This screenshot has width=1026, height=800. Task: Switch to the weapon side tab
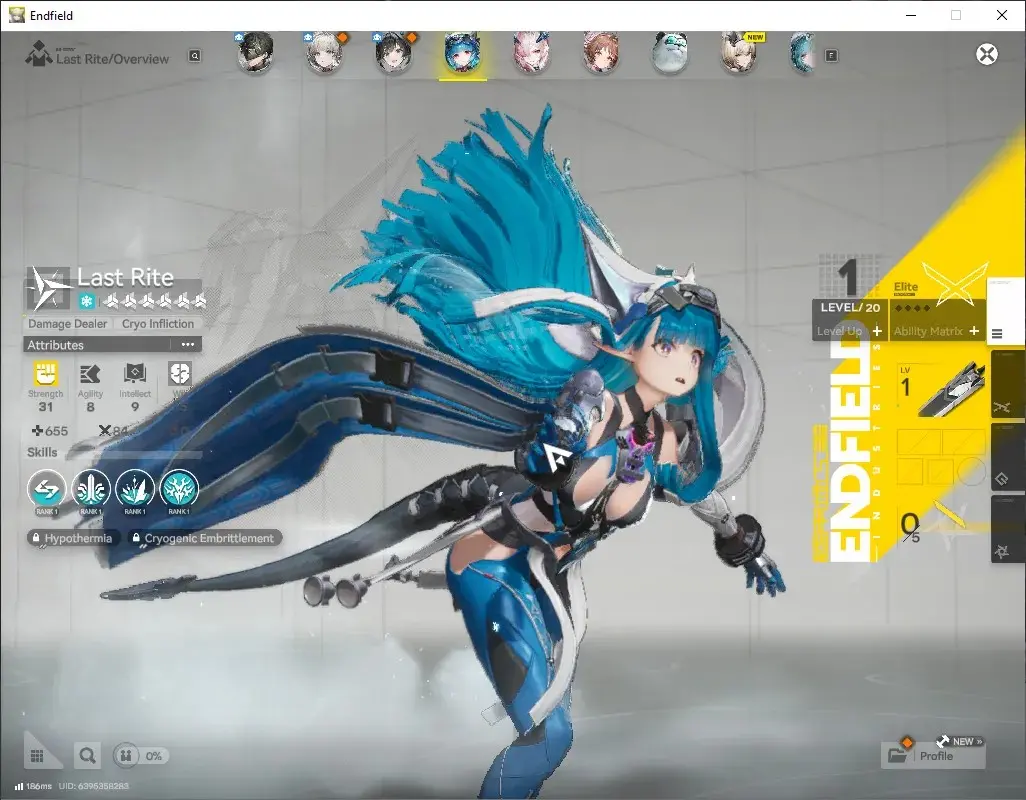(x=1008, y=385)
